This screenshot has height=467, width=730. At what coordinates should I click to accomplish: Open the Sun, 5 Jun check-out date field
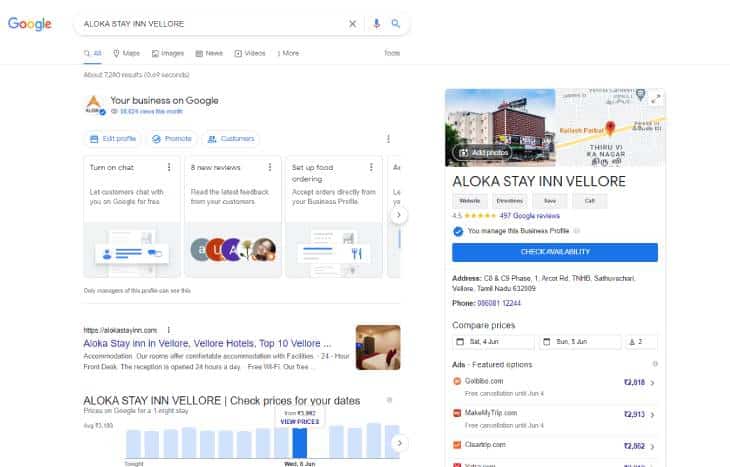[580, 342]
